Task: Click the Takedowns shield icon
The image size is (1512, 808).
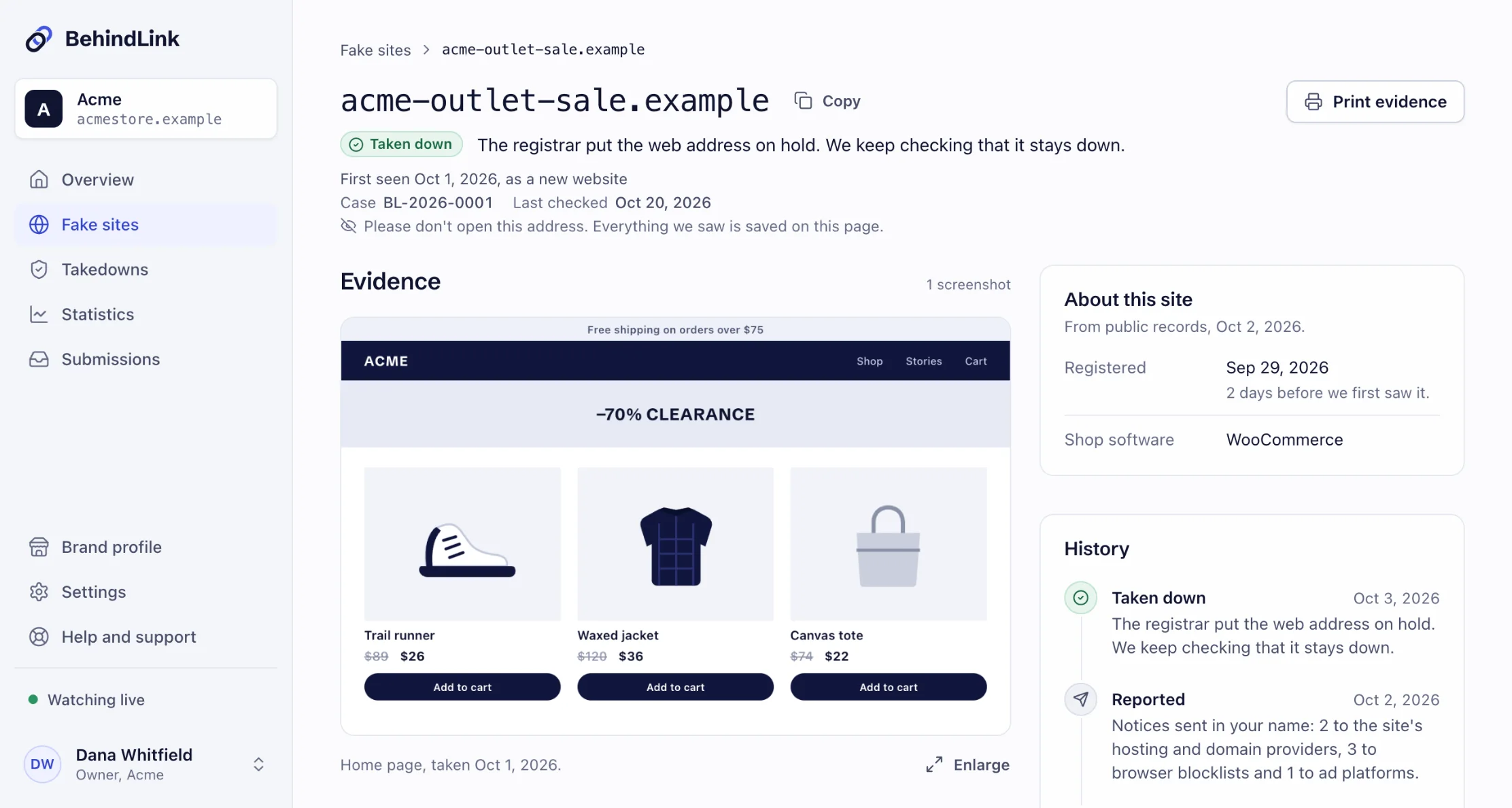Action: point(39,269)
